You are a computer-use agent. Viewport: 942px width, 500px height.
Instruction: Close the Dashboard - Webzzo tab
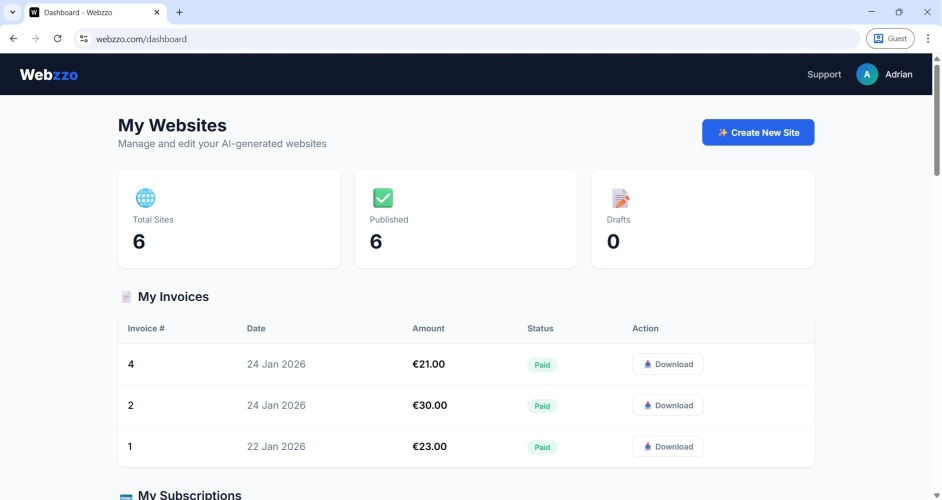click(157, 12)
